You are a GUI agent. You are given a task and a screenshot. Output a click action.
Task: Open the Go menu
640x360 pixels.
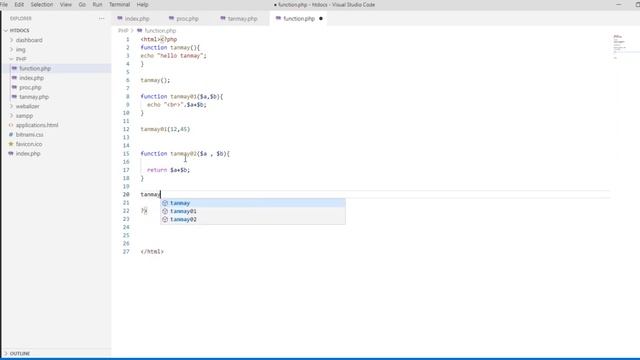pyautogui.click(x=82, y=4)
